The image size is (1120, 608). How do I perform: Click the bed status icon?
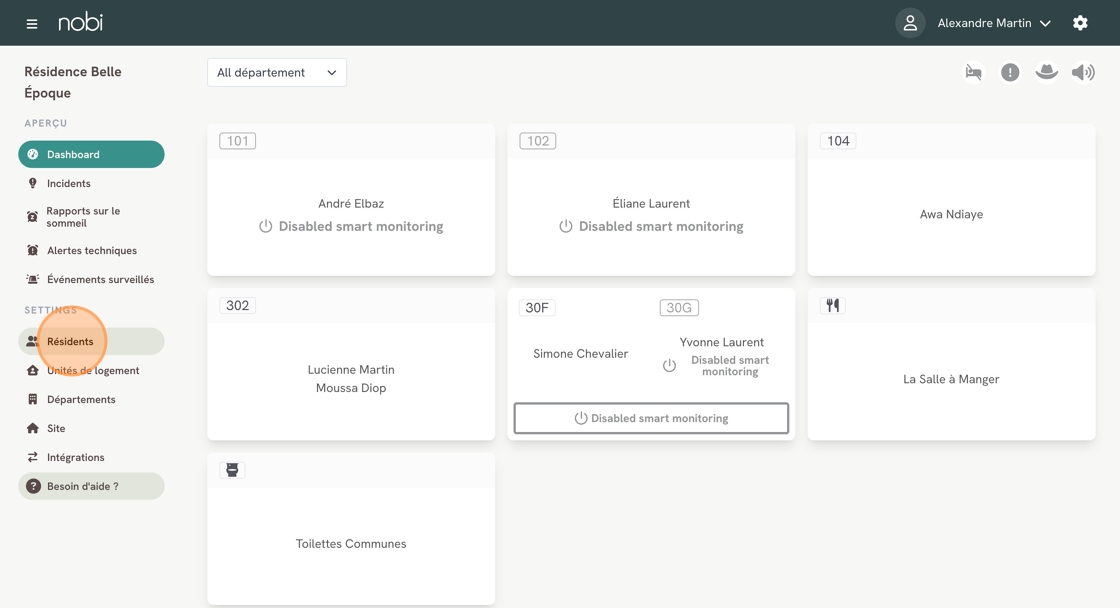(973, 72)
